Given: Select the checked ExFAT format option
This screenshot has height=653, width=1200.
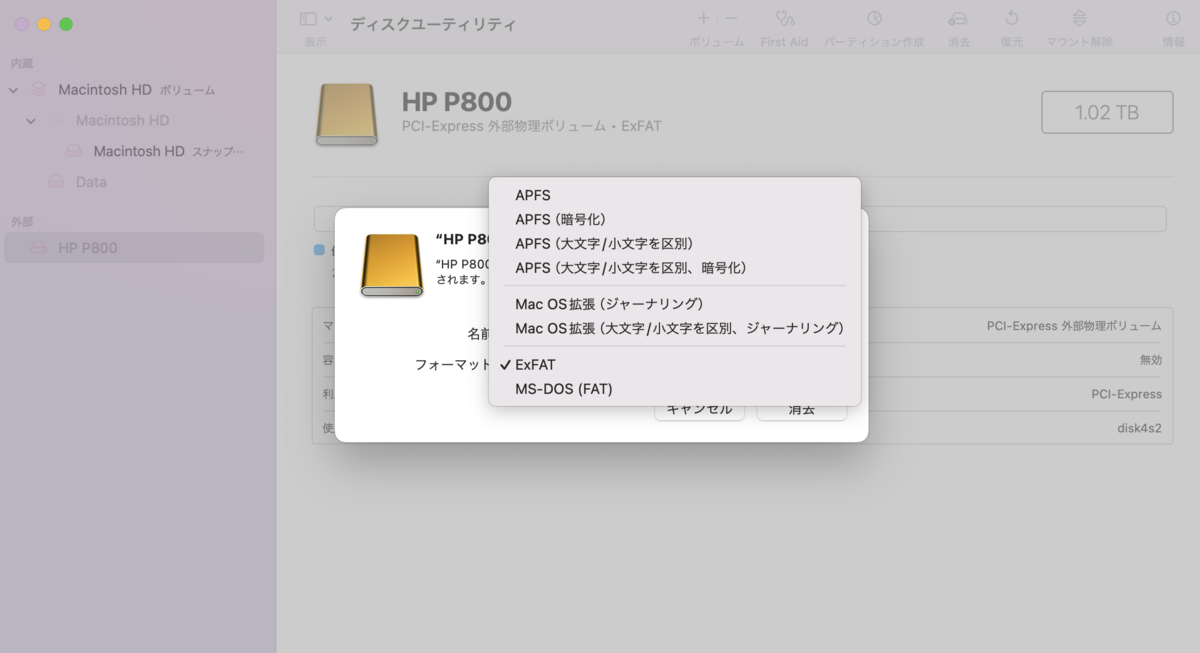Looking at the screenshot, I should pyautogui.click(x=675, y=364).
